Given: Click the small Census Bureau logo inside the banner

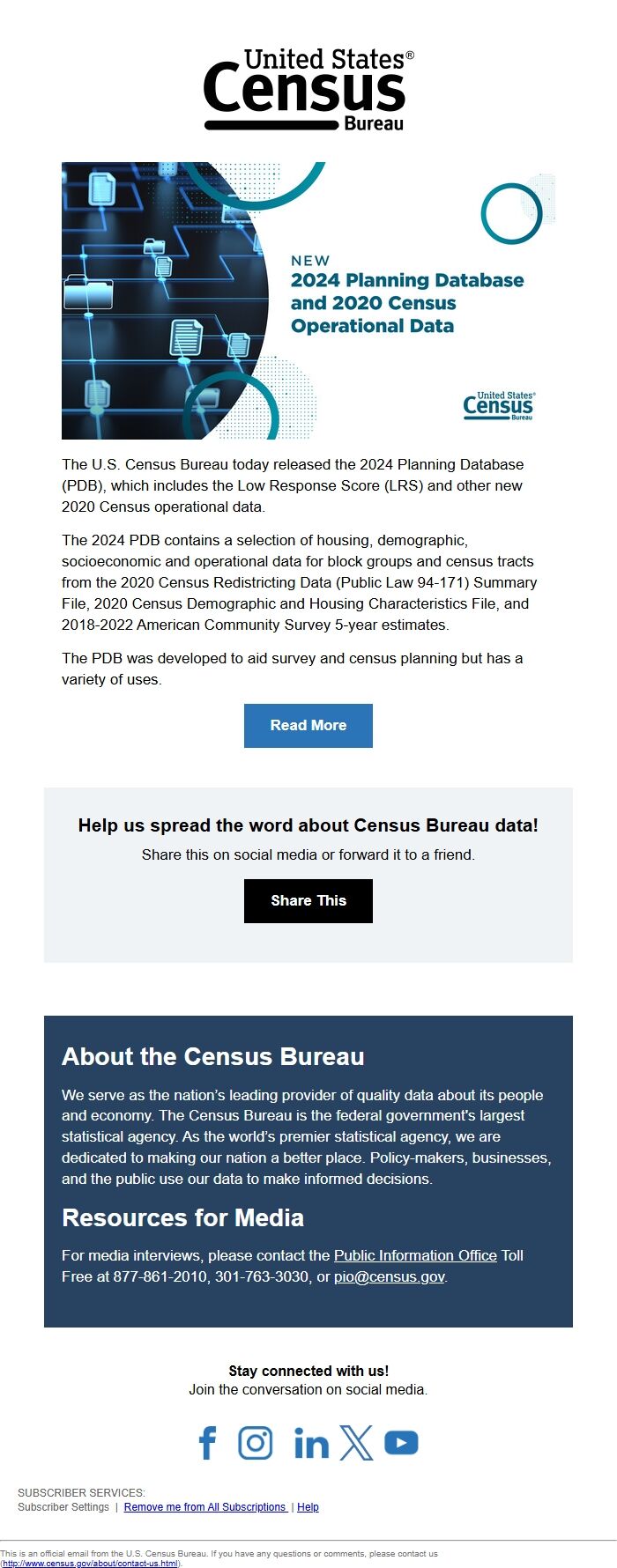Looking at the screenshot, I should [499, 405].
